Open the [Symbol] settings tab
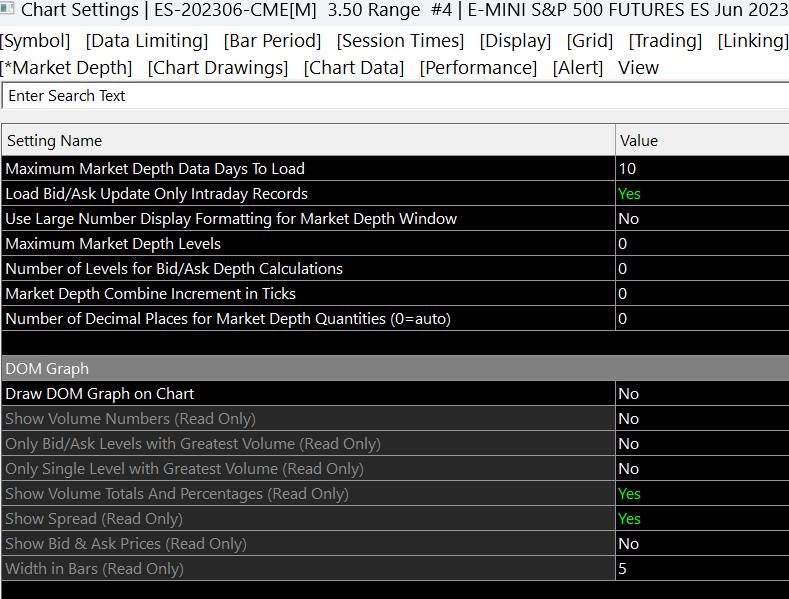The height and width of the screenshot is (599, 789). tap(35, 41)
